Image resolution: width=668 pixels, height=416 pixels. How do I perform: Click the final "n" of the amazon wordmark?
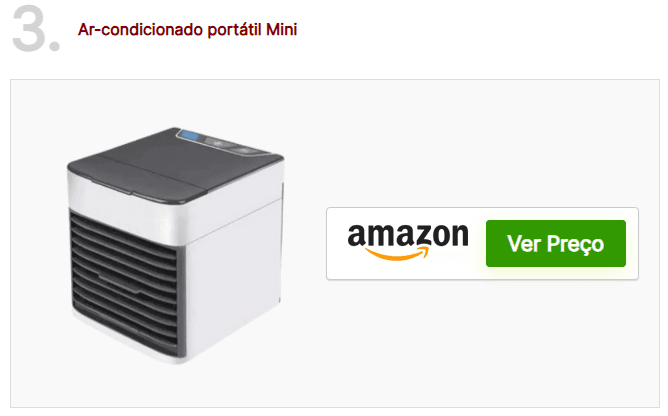click(x=460, y=236)
